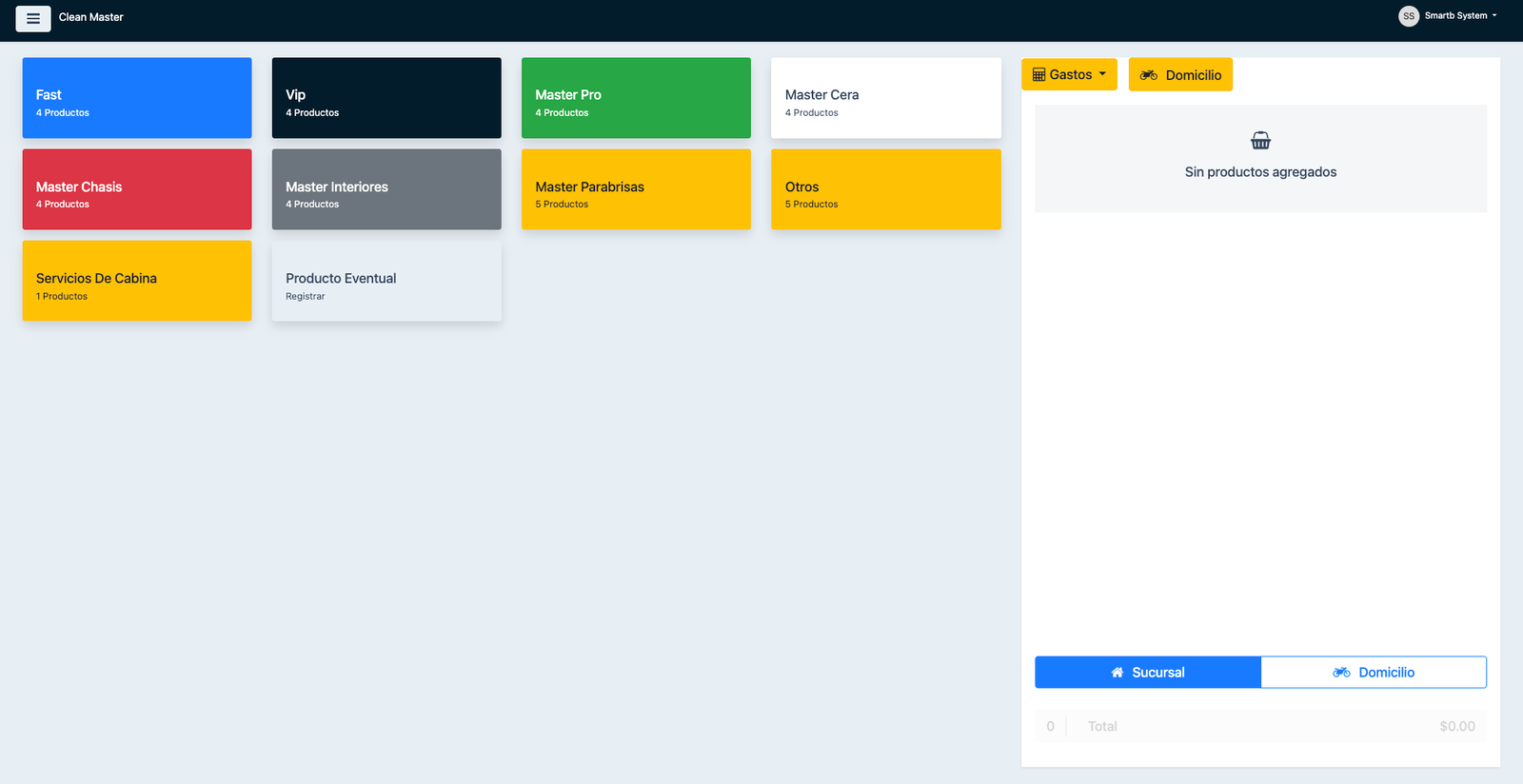
Task: Open the Fast category card
Action: click(137, 98)
